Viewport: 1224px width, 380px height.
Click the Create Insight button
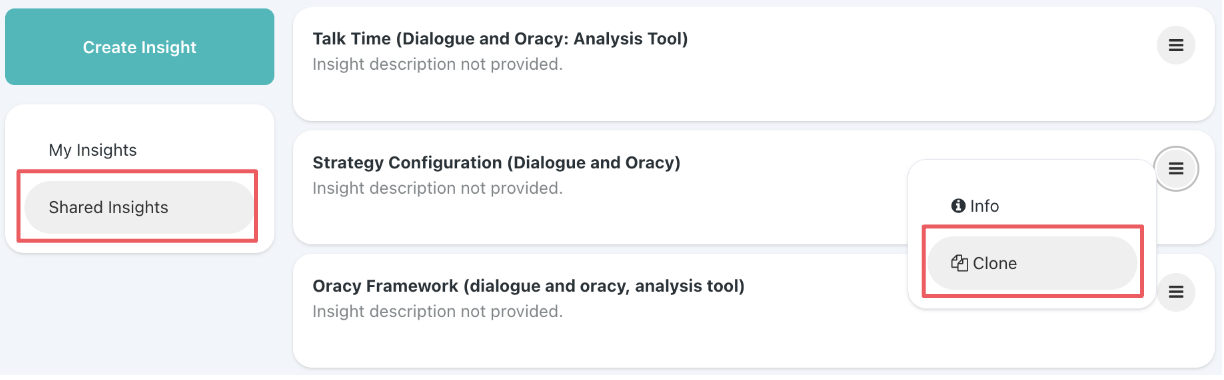coord(139,47)
